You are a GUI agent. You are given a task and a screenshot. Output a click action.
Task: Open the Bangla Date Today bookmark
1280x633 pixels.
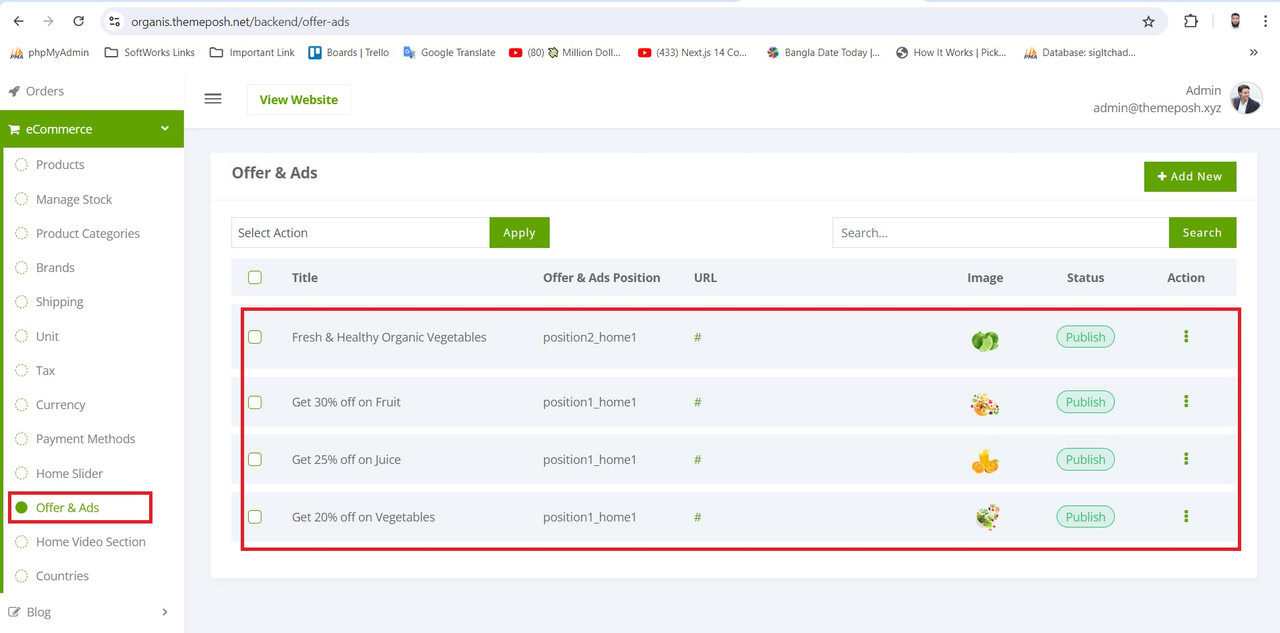point(823,52)
